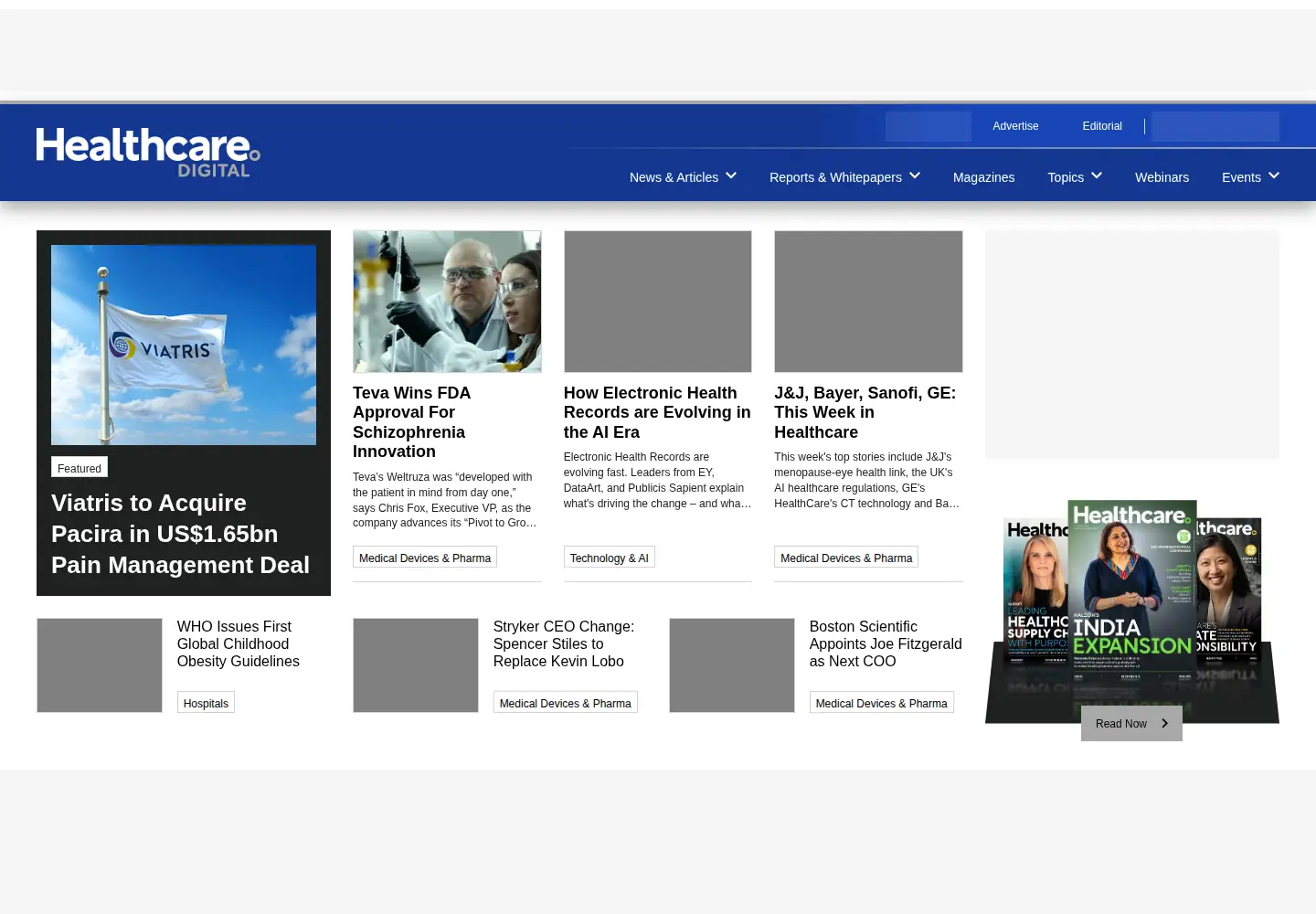Read Teva's Weltruza summary text
Viewport: 1316px width, 914px height.
point(445,500)
